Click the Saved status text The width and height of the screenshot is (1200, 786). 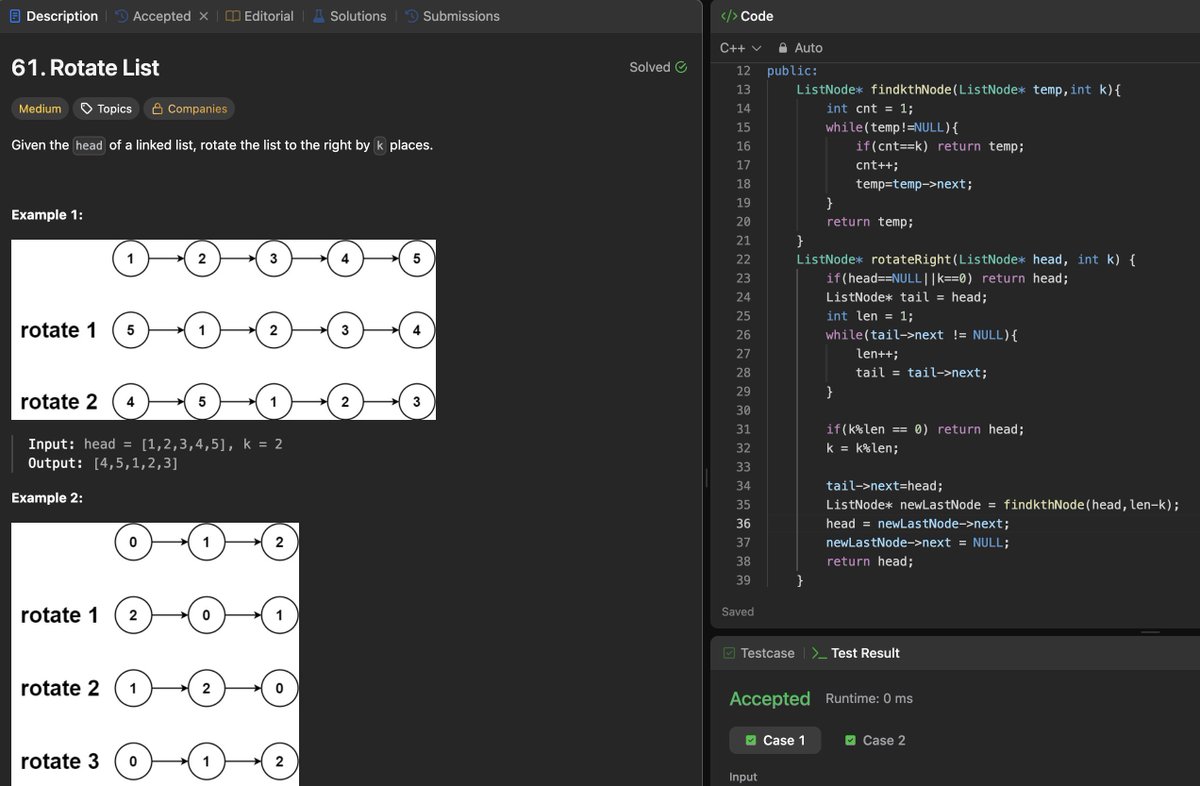click(x=738, y=611)
